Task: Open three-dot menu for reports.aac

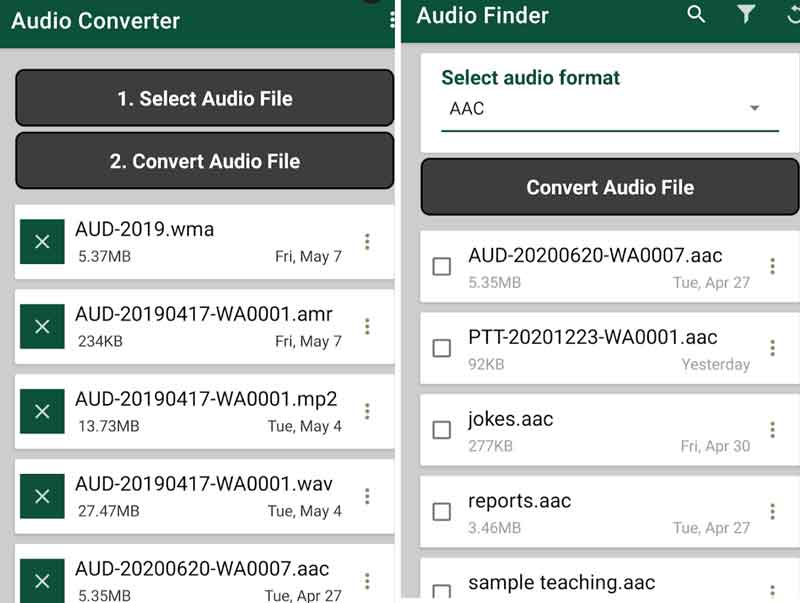Action: (772, 511)
